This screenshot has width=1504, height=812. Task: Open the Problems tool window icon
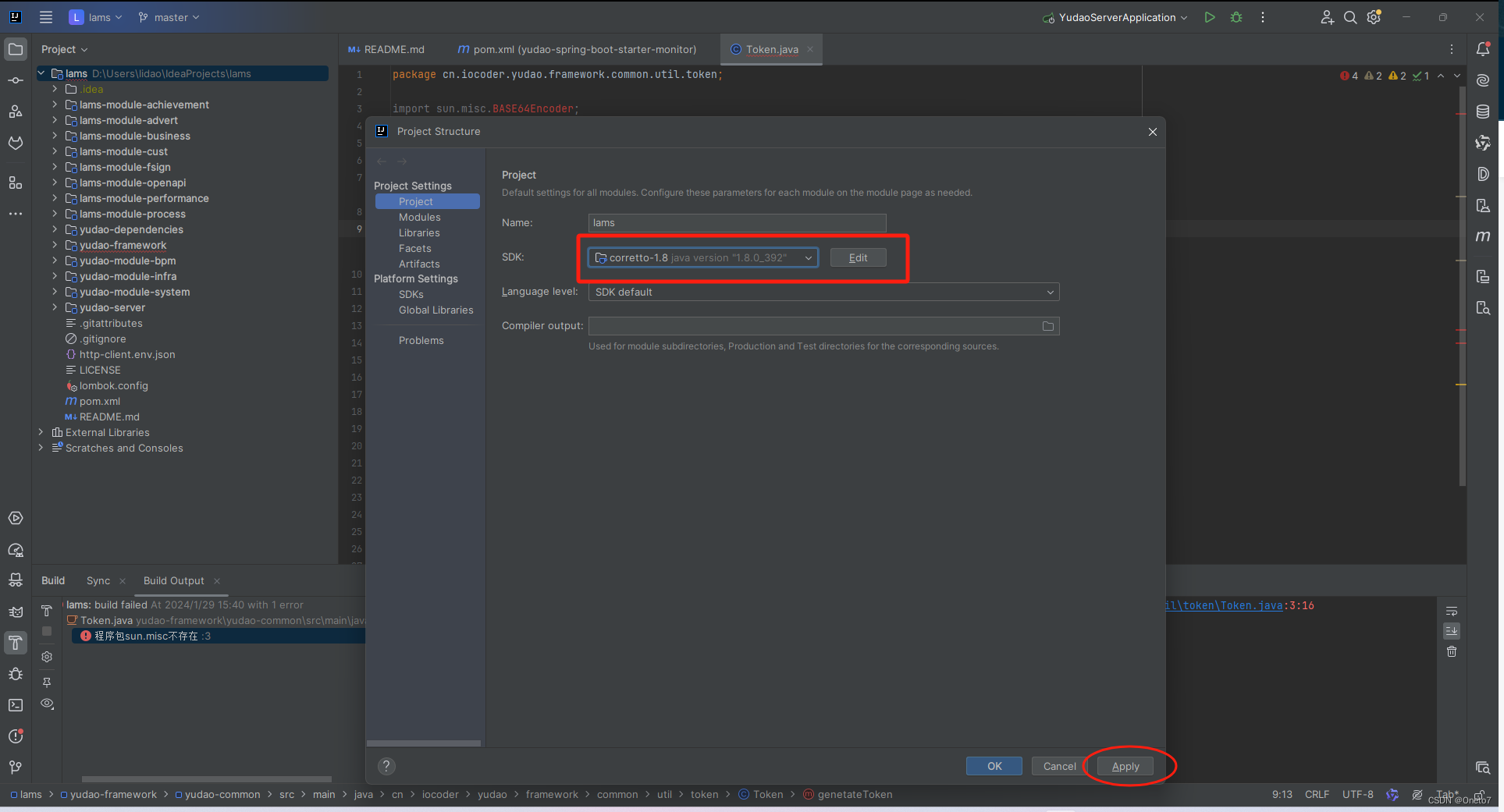click(x=16, y=736)
